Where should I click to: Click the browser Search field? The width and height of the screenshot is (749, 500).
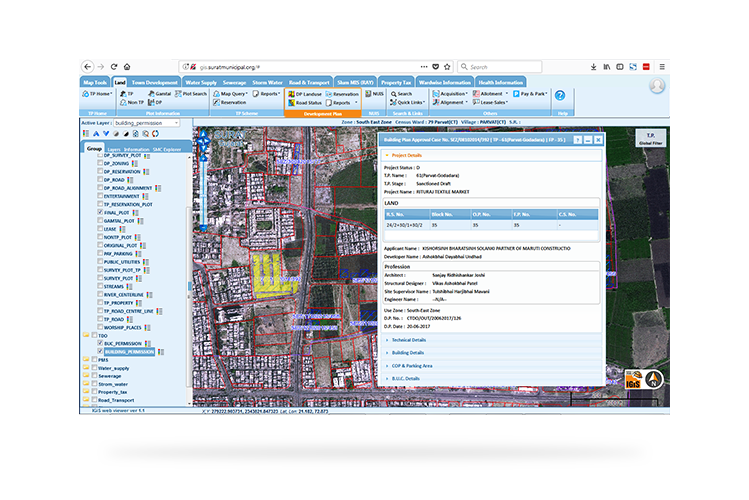tap(500, 67)
